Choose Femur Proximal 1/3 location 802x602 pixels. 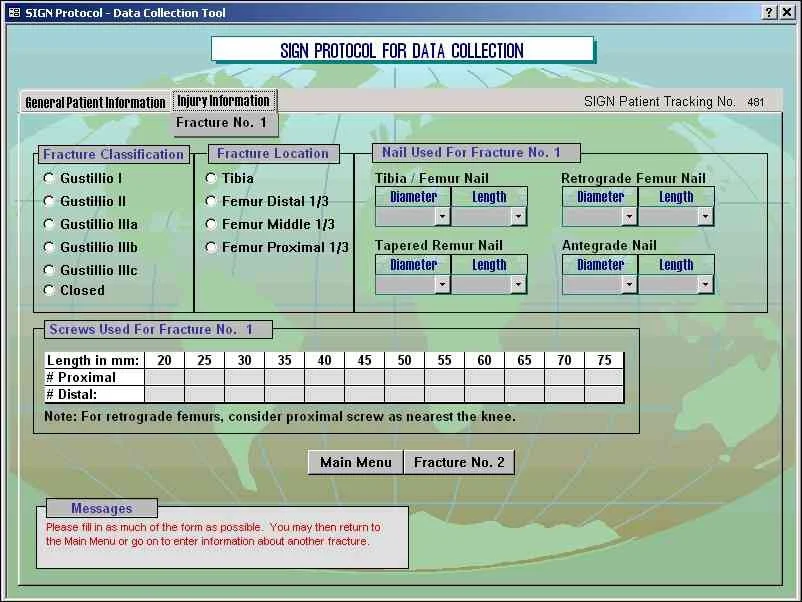211,247
